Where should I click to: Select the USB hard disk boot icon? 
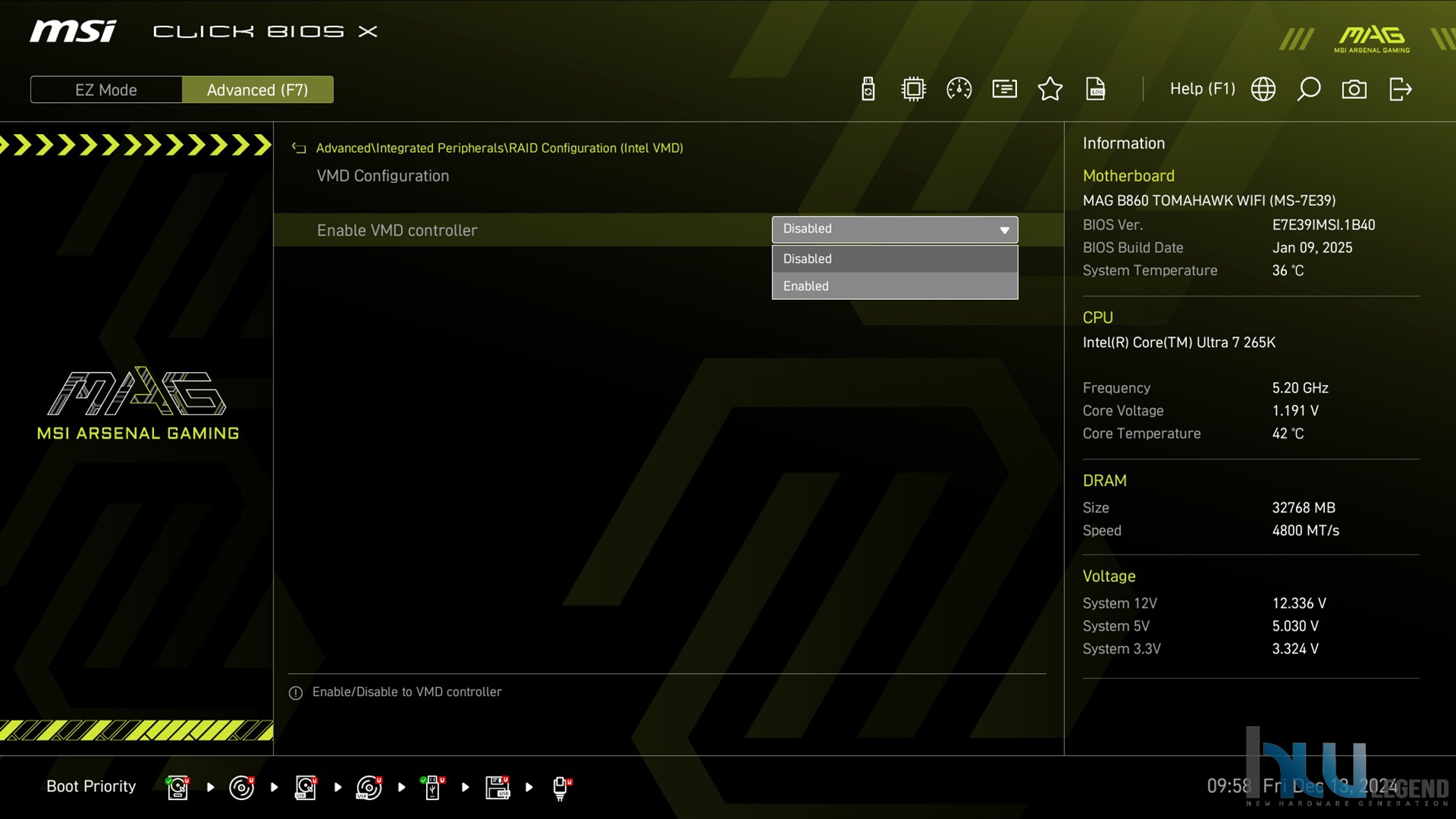point(305,787)
